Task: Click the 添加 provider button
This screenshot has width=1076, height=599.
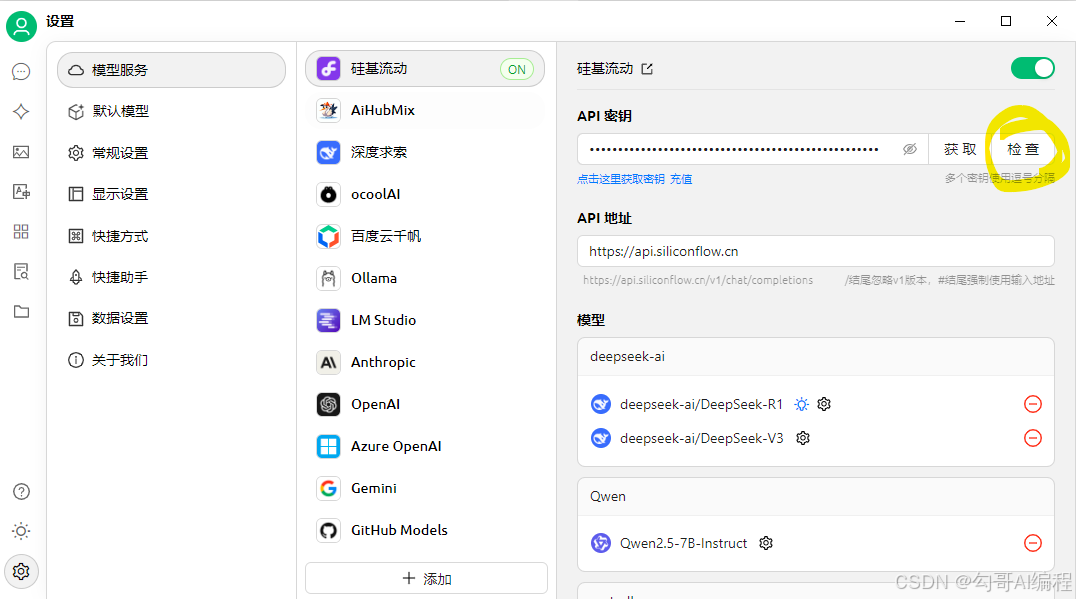Action: 426,578
